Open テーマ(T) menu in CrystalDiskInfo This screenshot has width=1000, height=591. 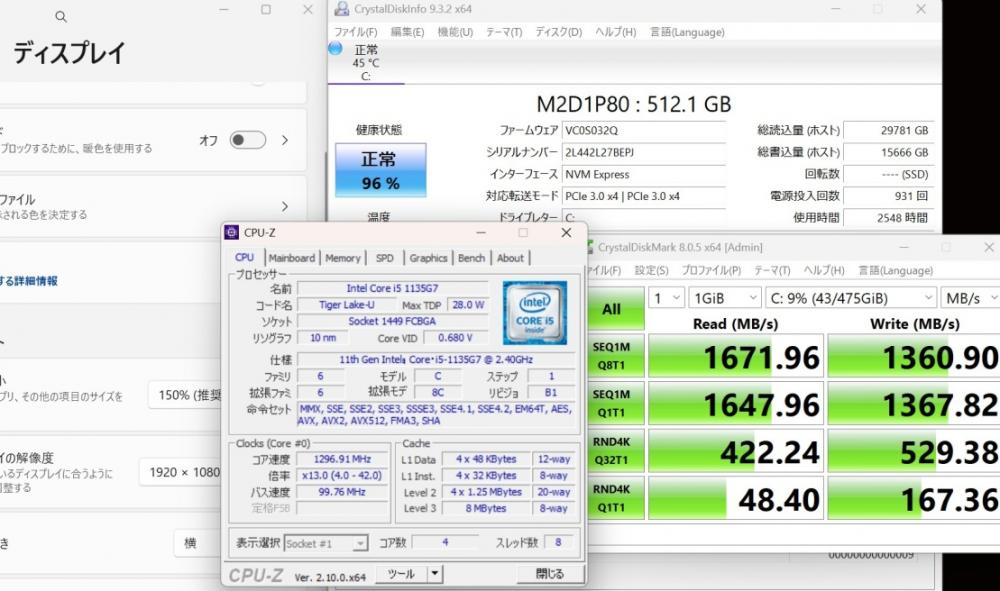504,32
